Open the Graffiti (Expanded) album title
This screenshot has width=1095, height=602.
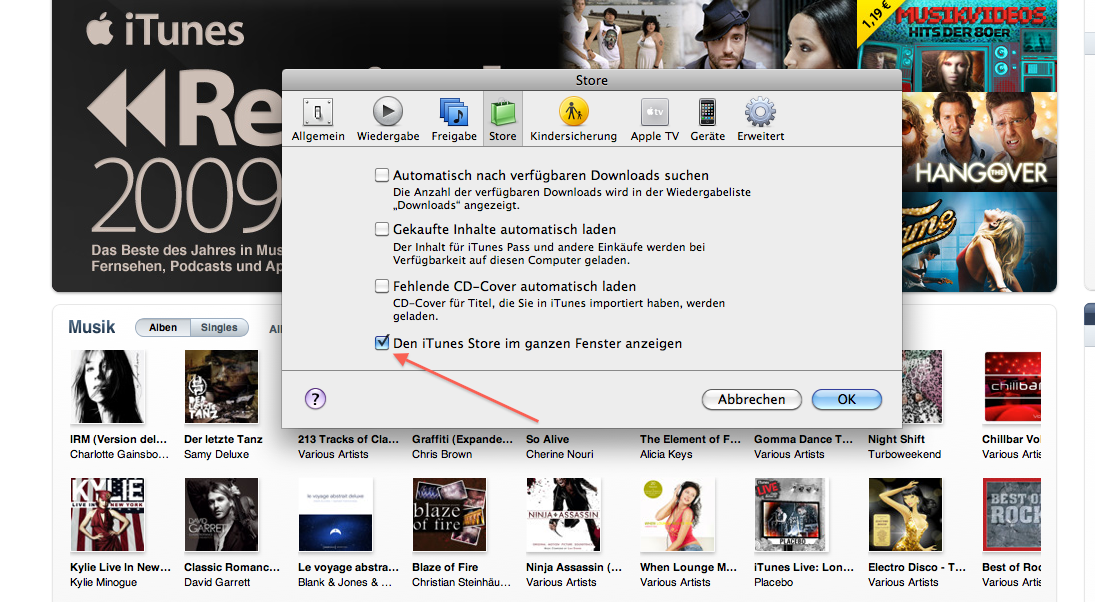[x=462, y=439]
